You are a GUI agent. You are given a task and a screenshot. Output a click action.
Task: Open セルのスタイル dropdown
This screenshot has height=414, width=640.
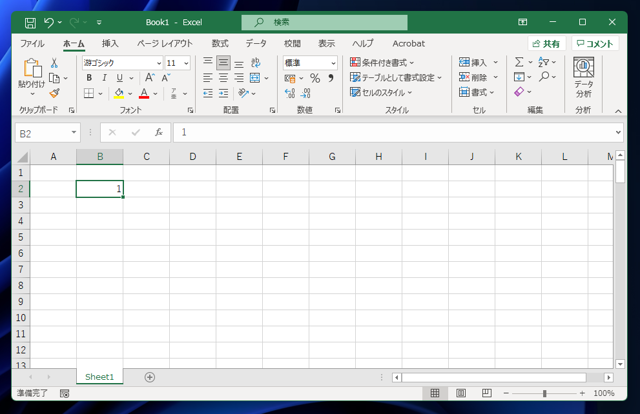click(x=381, y=92)
